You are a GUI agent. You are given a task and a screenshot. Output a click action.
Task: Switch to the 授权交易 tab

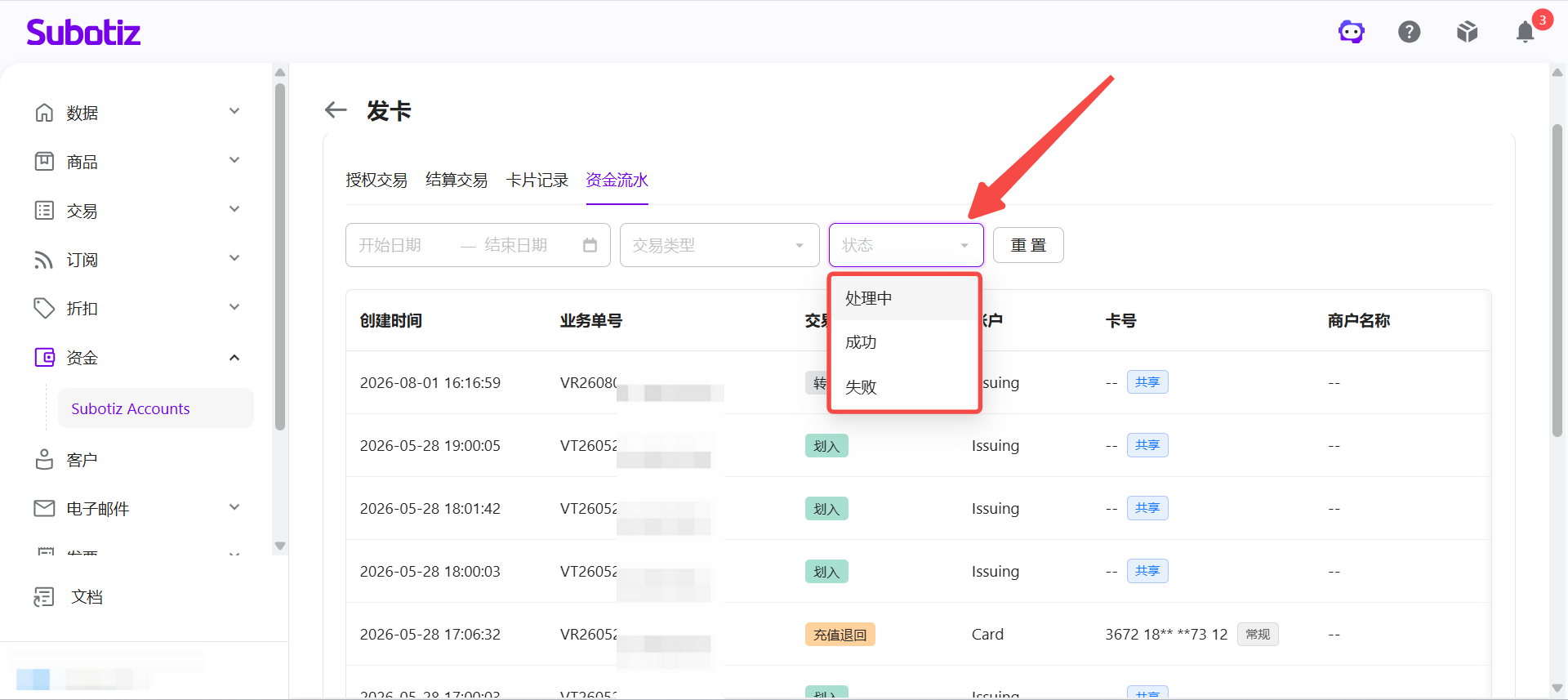pyautogui.click(x=376, y=180)
